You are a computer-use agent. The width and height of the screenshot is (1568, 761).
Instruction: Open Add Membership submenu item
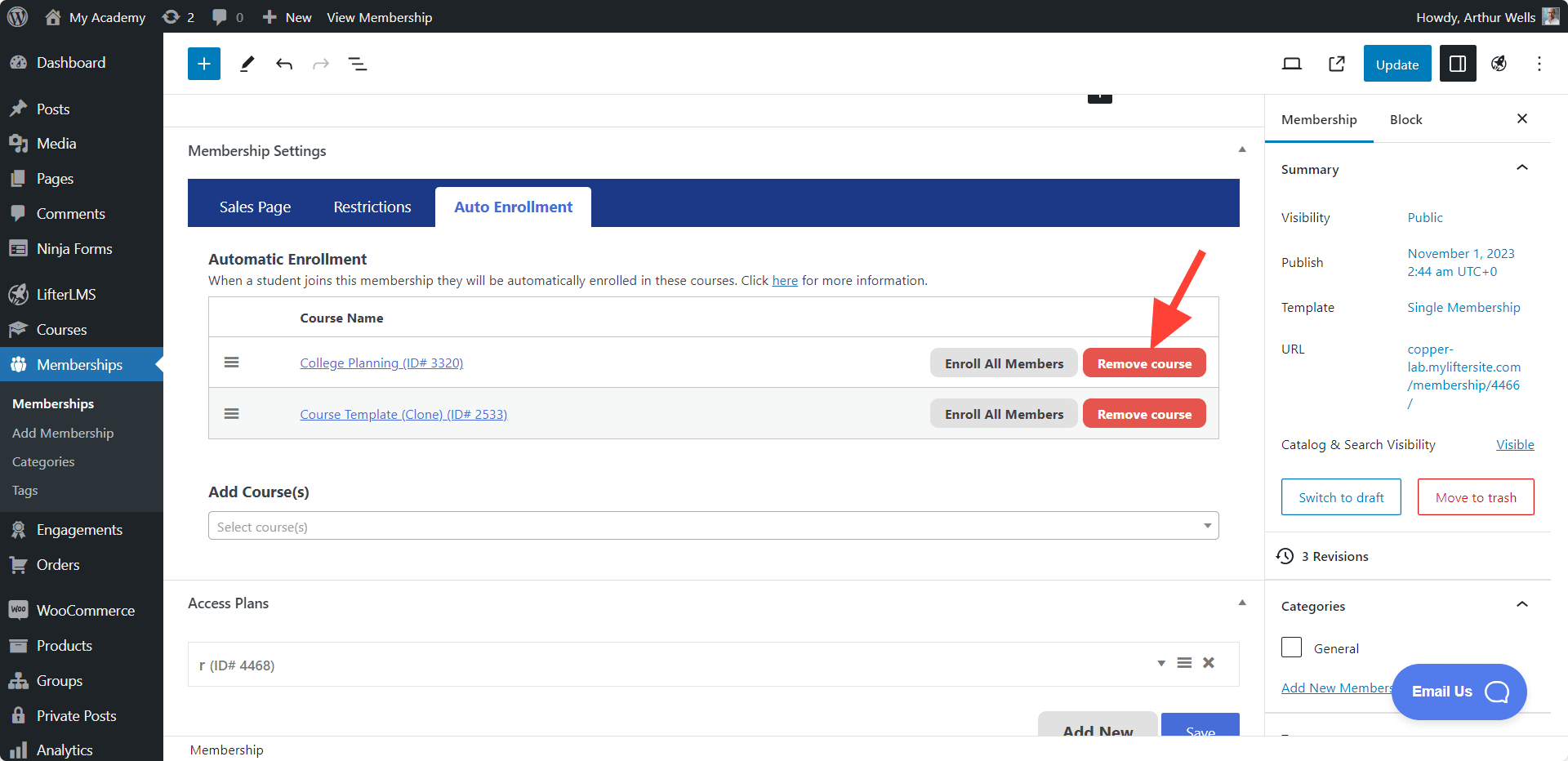point(63,434)
